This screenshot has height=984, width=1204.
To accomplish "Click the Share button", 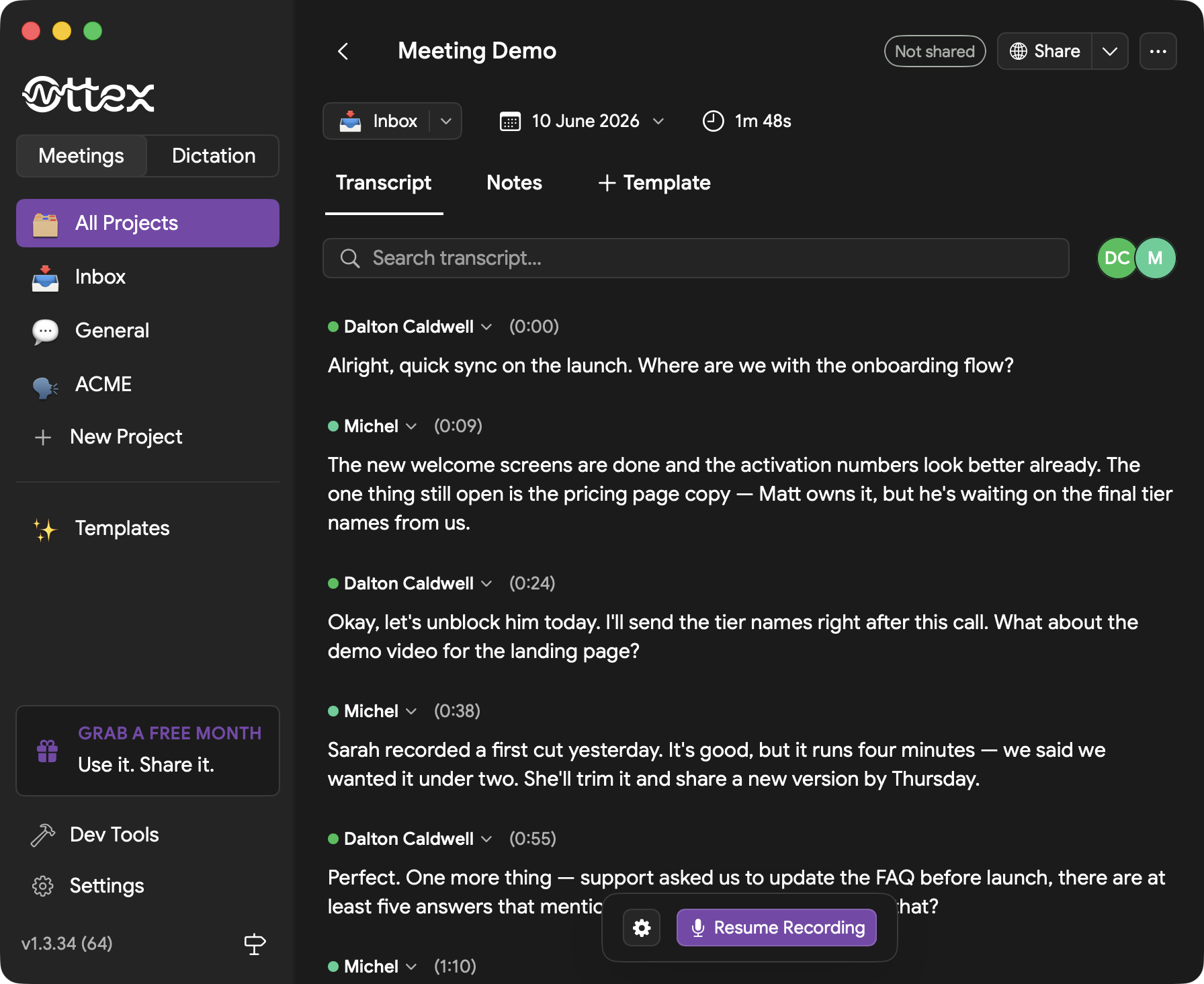I will tap(1045, 51).
